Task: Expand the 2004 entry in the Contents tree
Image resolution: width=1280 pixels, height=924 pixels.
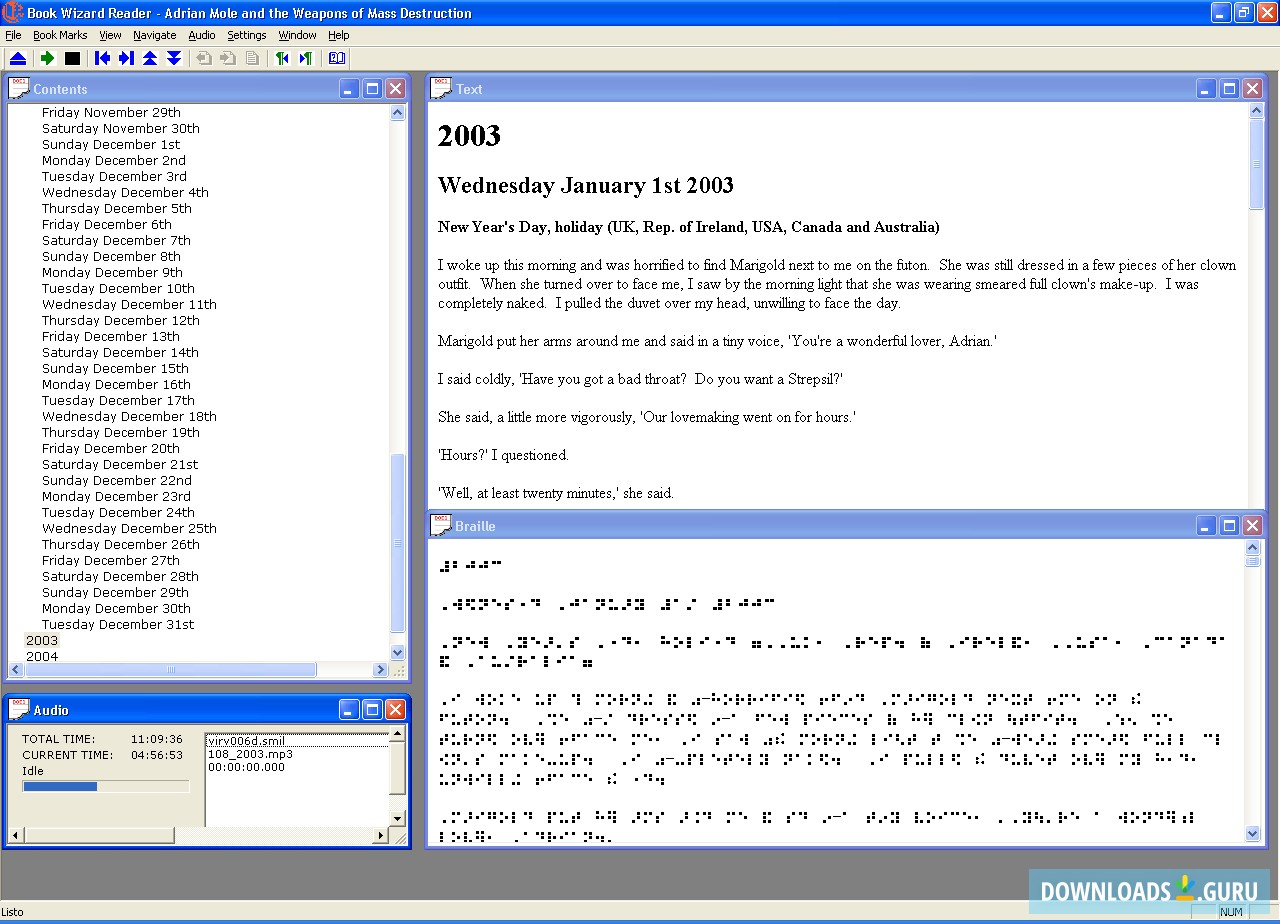Action: click(x=41, y=656)
